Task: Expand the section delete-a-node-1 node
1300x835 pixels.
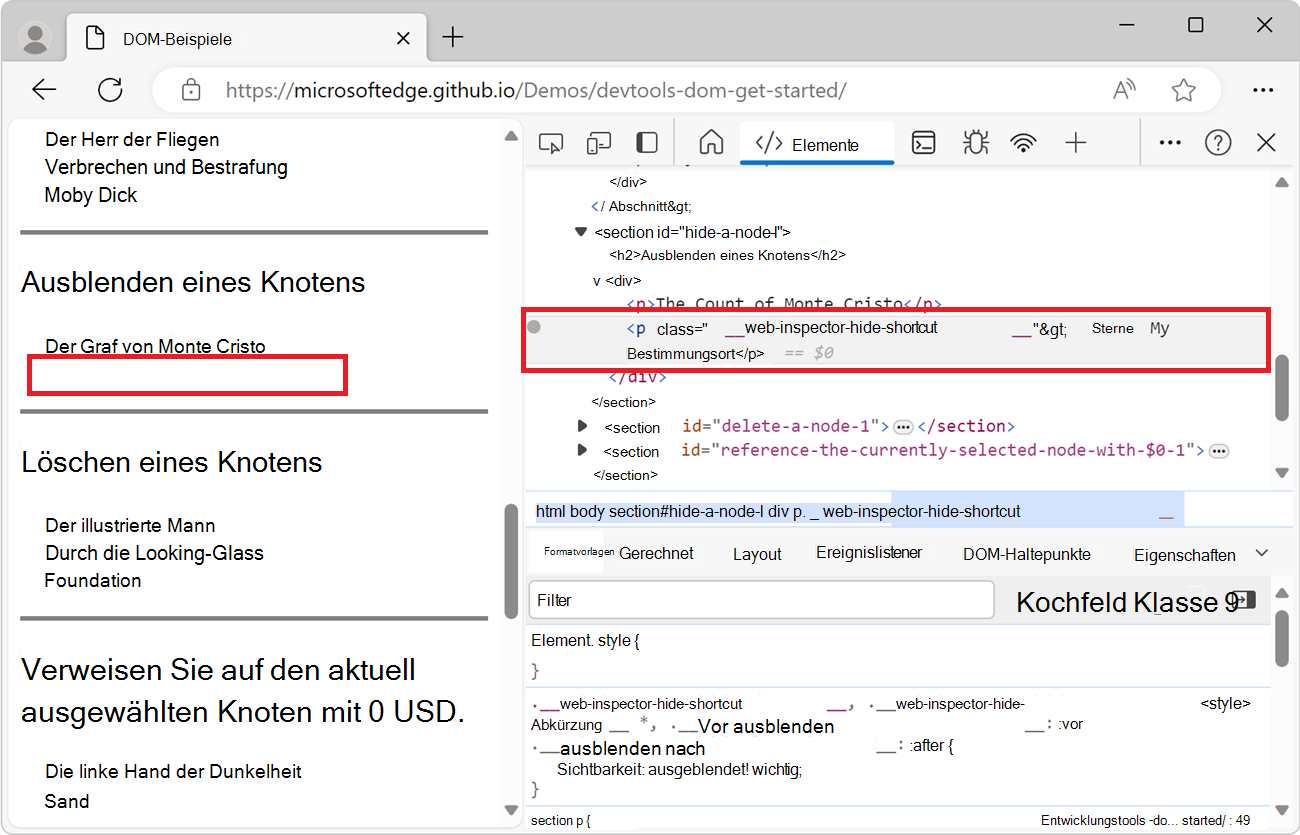Action: coord(583,425)
